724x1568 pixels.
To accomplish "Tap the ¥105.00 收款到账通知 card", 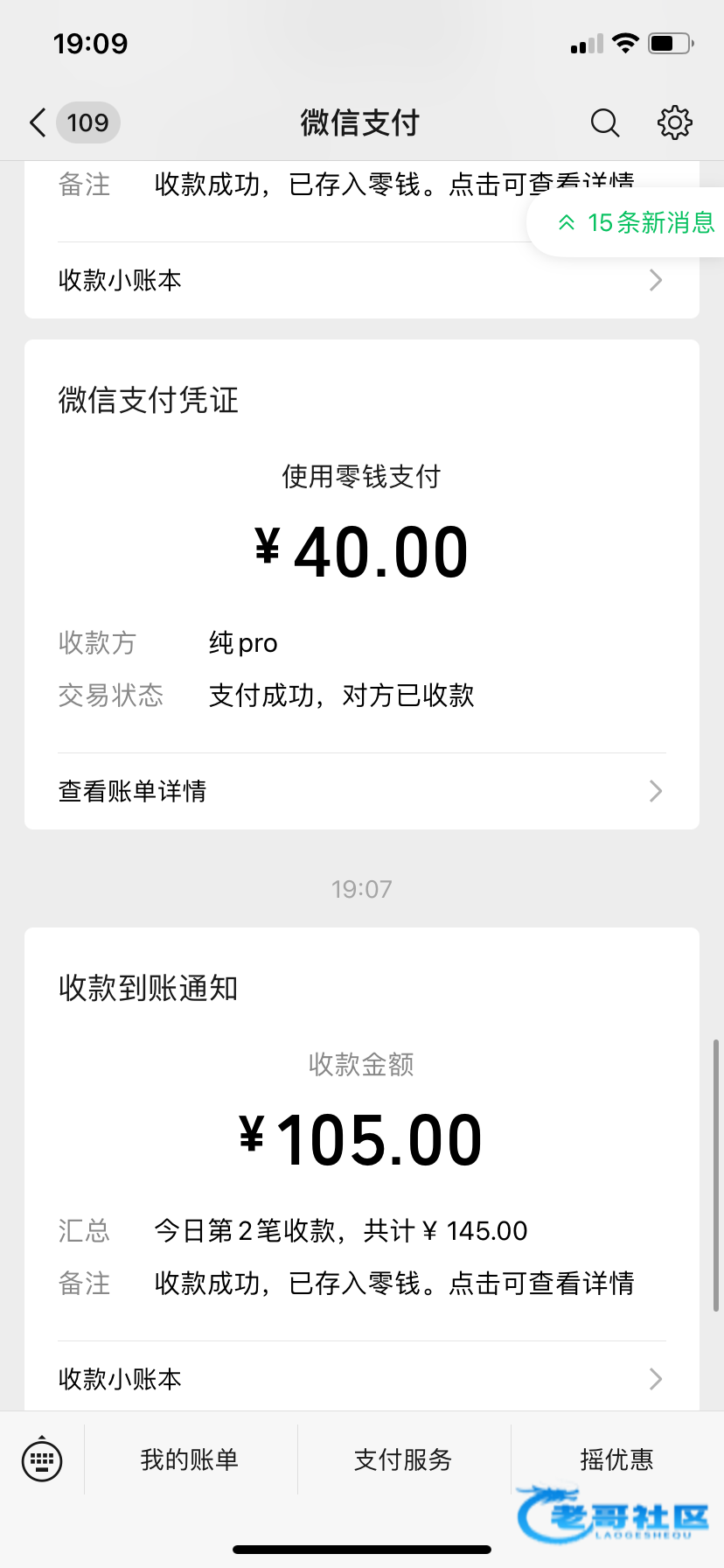I will click(x=362, y=1137).
